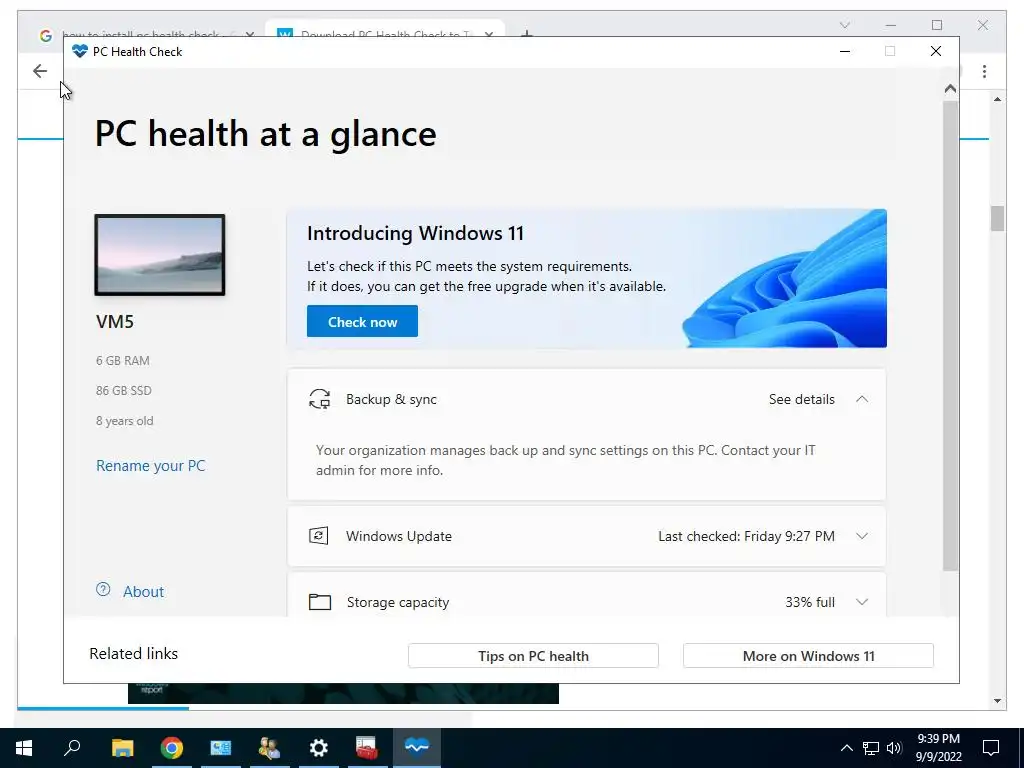
Task: Show hidden system tray icons
Action: [846, 748]
